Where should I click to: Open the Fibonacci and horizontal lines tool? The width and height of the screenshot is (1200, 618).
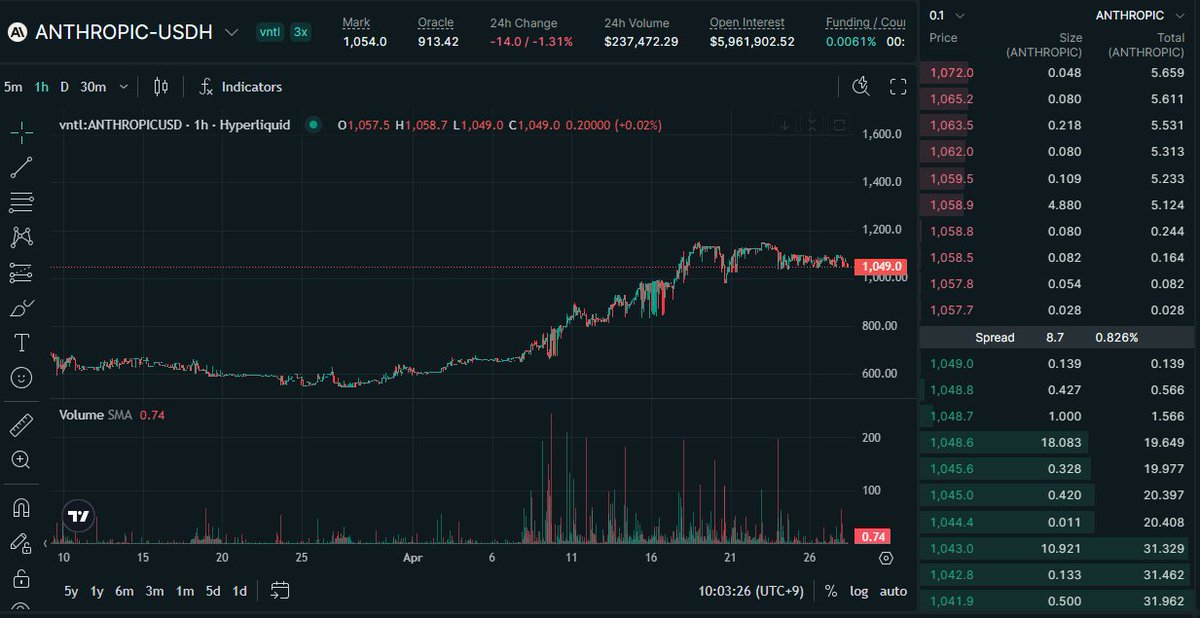click(x=21, y=202)
